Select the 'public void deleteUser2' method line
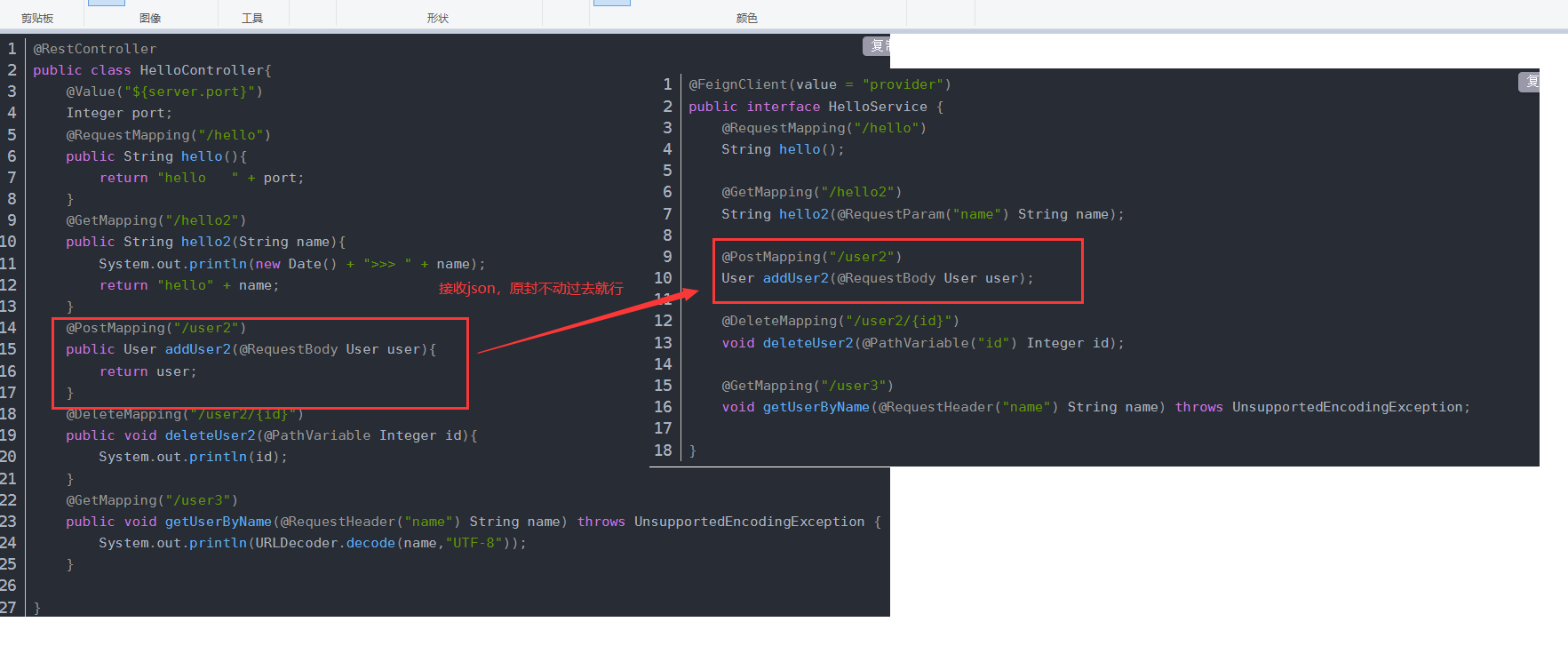Screen dimensions: 1568x646 coord(271,435)
